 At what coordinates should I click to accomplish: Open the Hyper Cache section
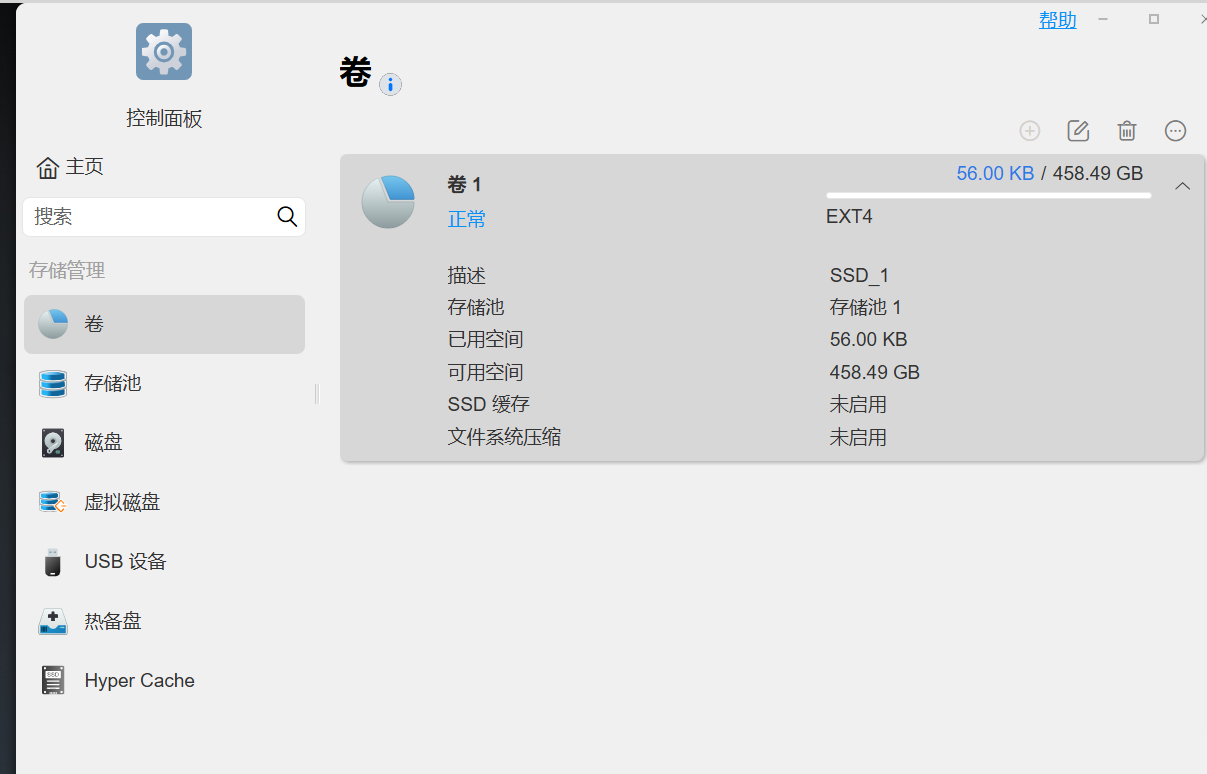[164, 681]
